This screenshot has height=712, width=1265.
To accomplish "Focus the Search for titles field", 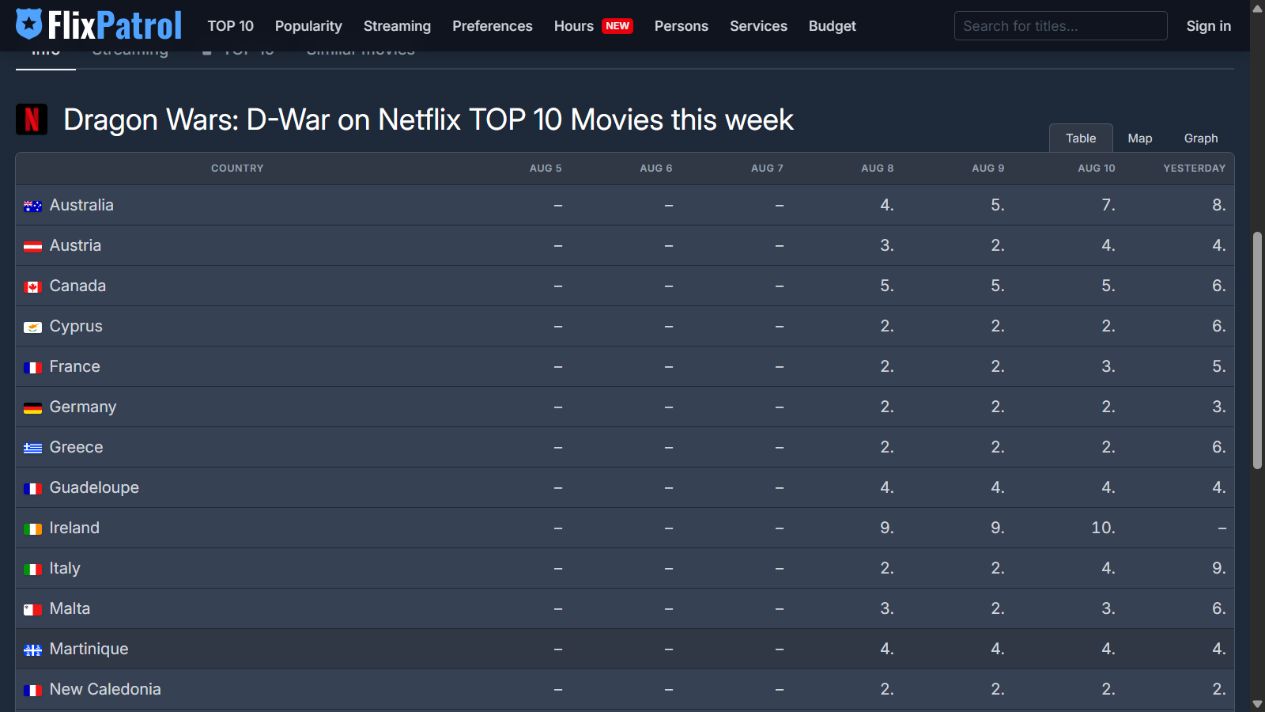I will pyautogui.click(x=1060, y=26).
